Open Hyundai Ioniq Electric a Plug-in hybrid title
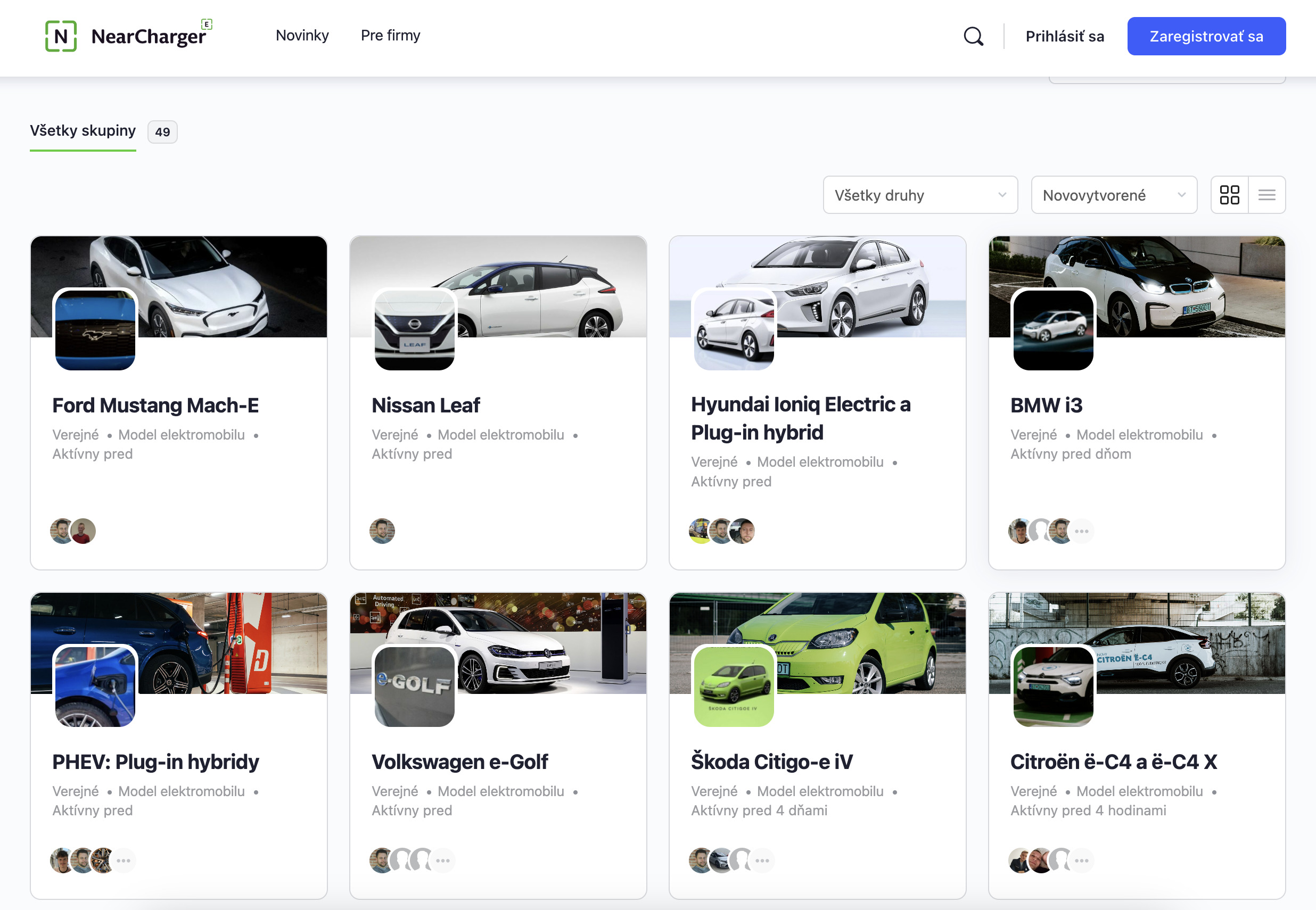The width and height of the screenshot is (1316, 910). click(801, 418)
